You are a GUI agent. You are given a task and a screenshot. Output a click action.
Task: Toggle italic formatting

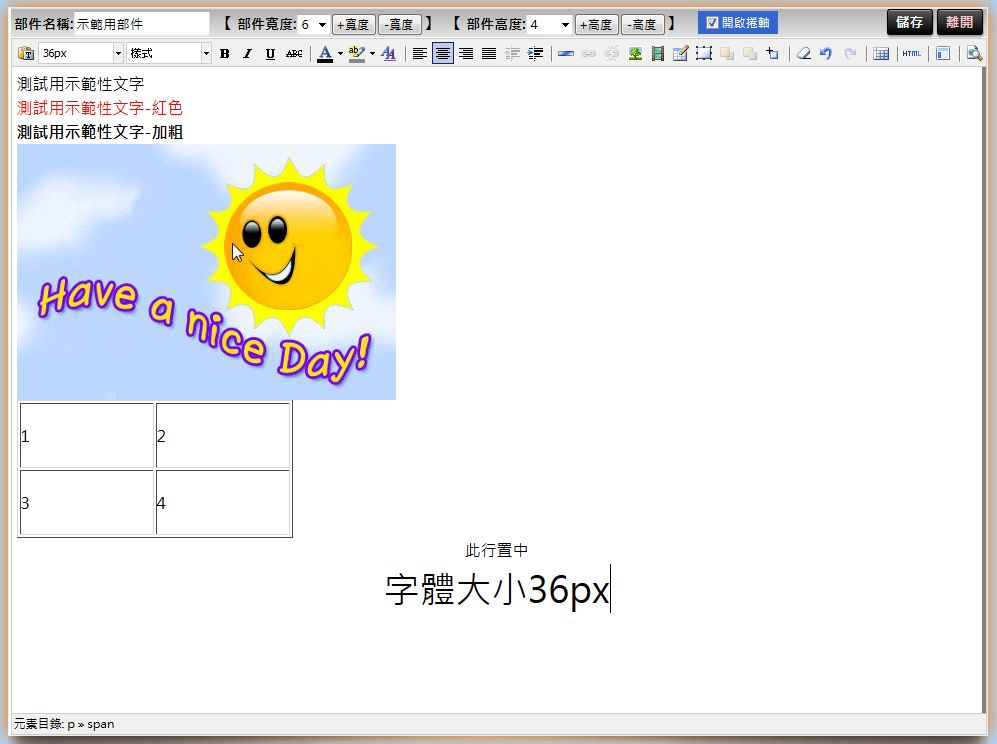coord(247,54)
